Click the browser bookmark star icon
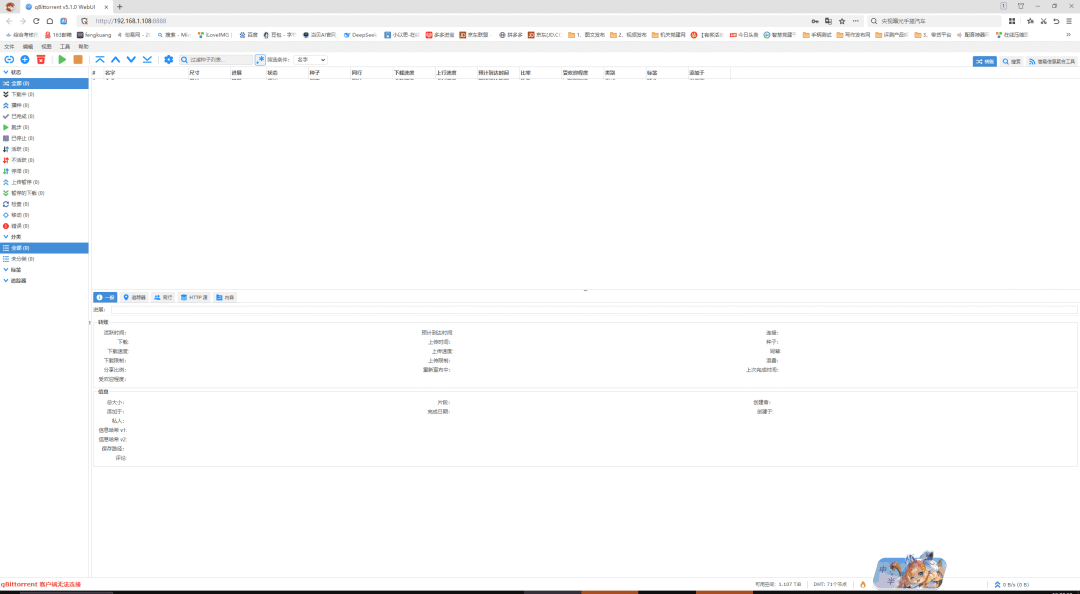Screen dimensions: 1080x594 842,21
